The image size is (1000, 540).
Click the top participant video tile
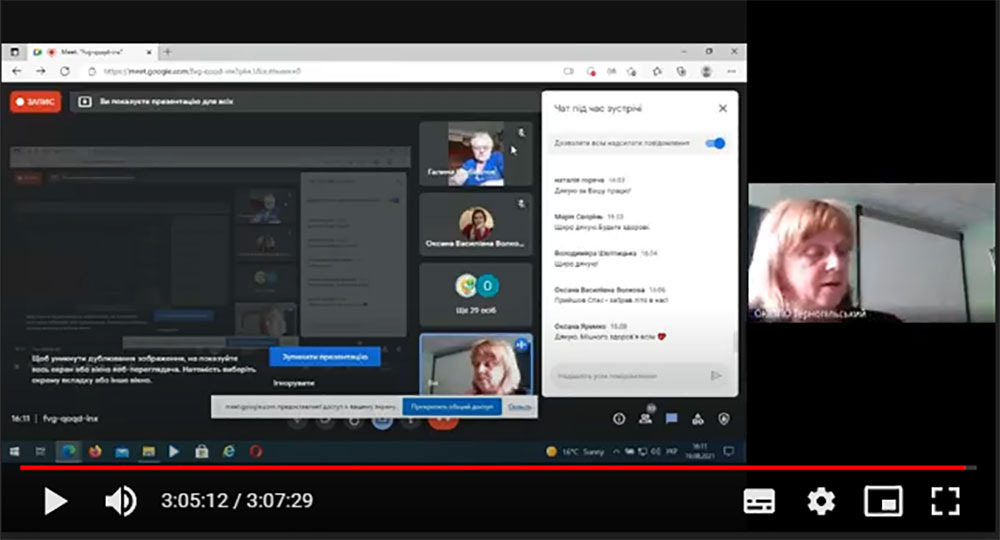coord(476,154)
